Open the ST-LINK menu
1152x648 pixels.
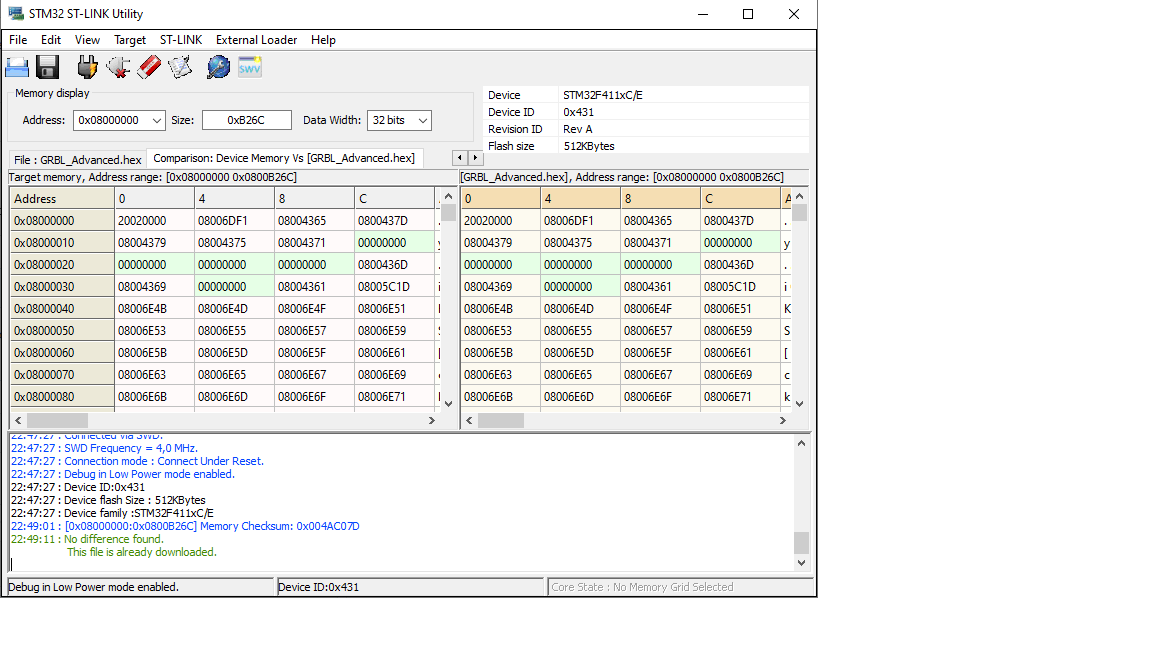[x=181, y=40]
